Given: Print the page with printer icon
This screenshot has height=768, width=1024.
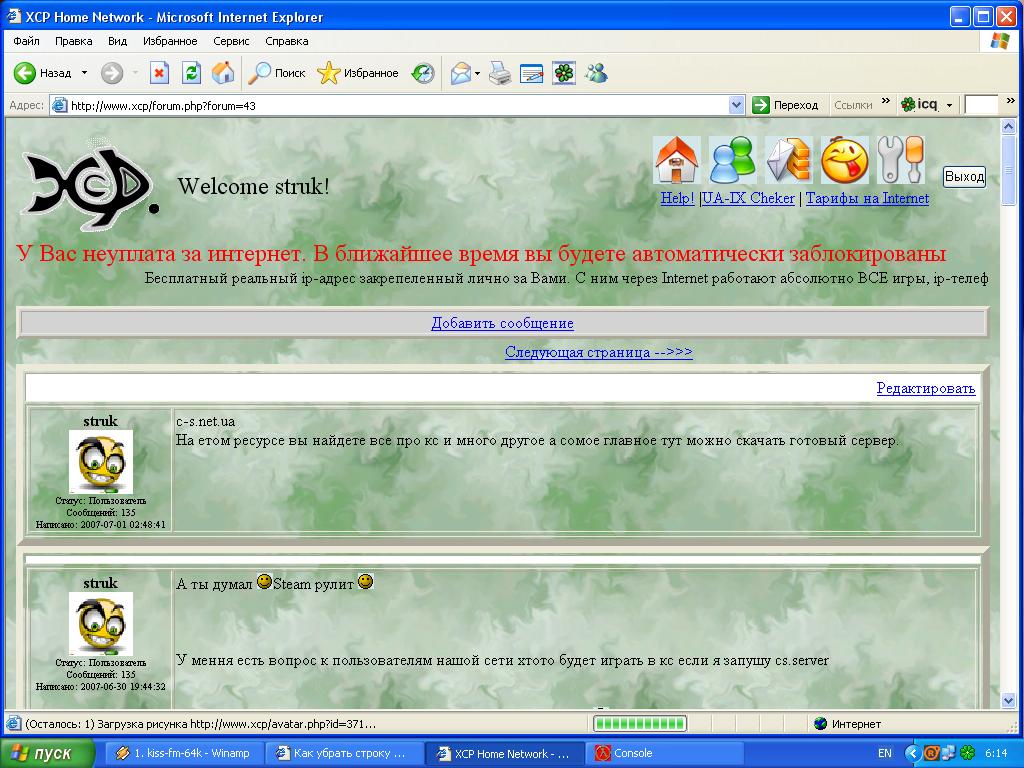Looking at the screenshot, I should 500,73.
